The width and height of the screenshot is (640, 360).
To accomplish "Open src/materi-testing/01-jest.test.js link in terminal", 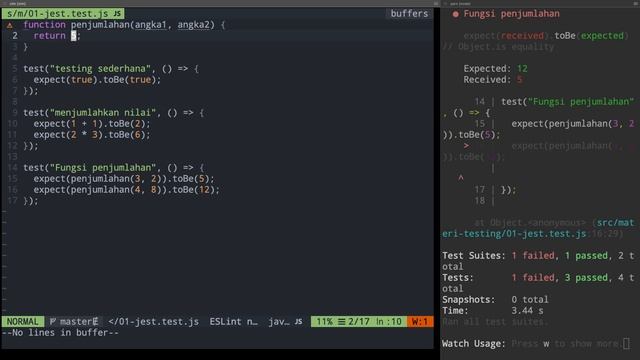I will [x=538, y=228].
